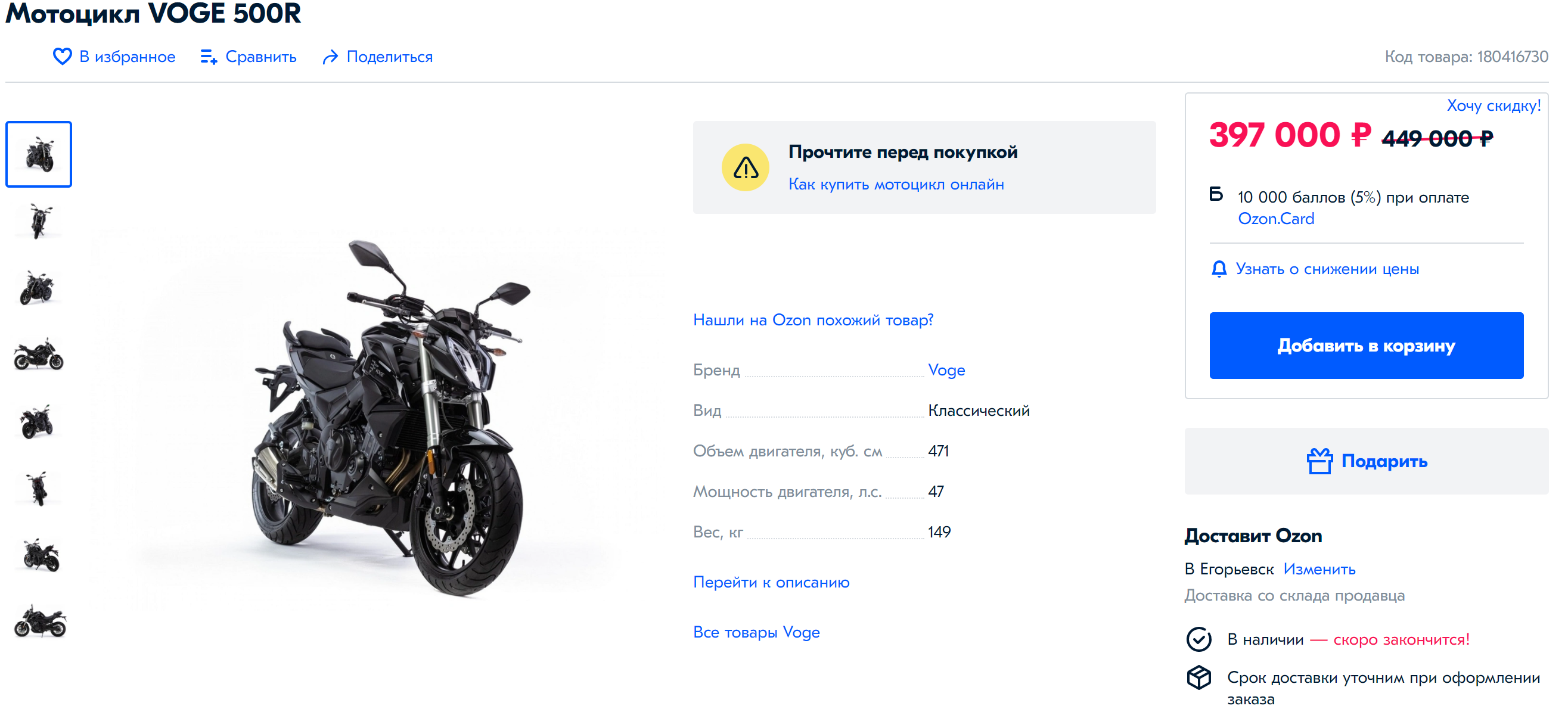Select the second thumbnail, front view
Image resolution: width=1568 pixels, height=715 pixels.
pyautogui.click(x=39, y=221)
